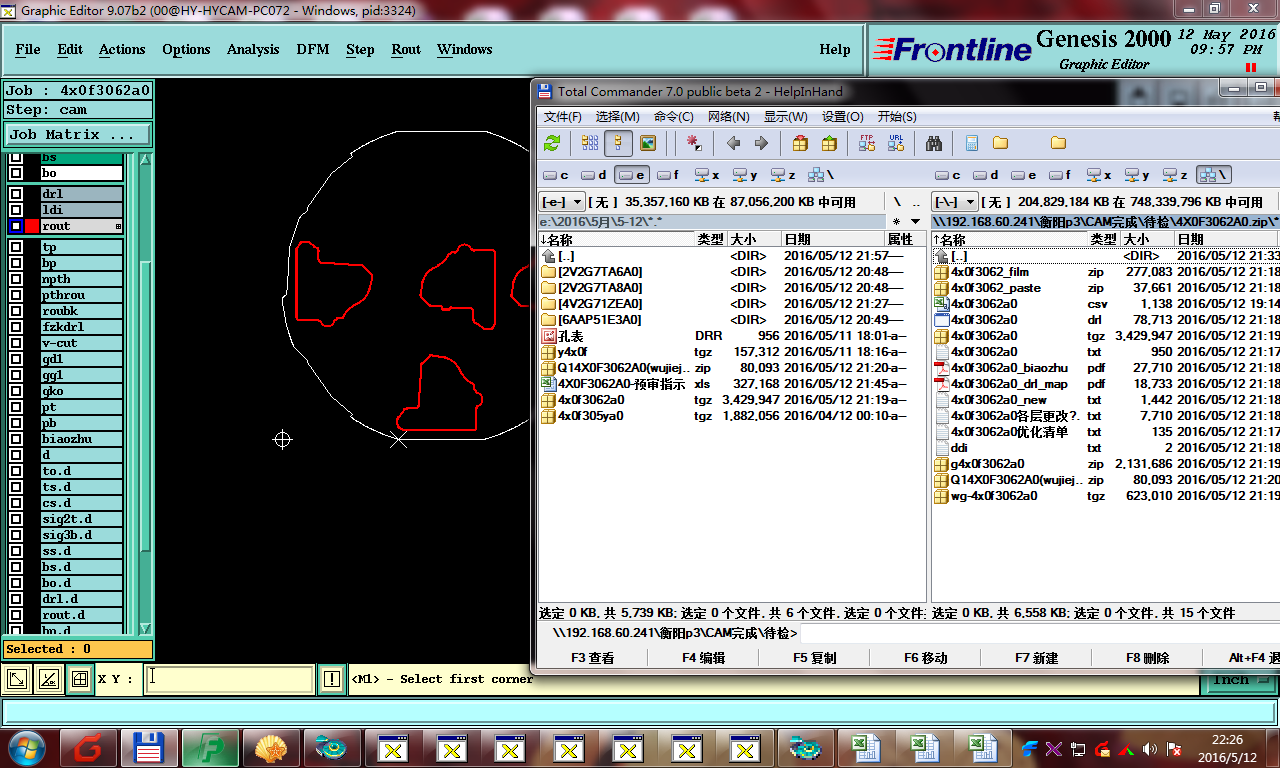Click the Job Matrix button
The image size is (1280, 768).
tap(78, 134)
